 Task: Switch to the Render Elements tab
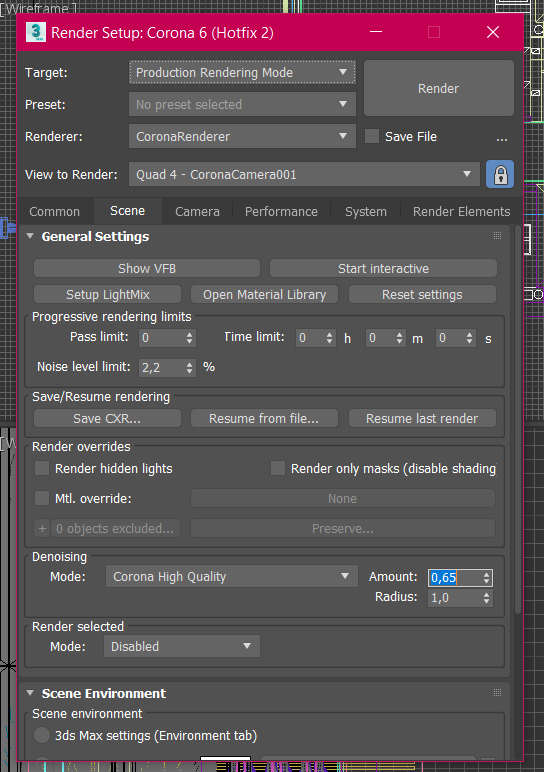point(461,211)
